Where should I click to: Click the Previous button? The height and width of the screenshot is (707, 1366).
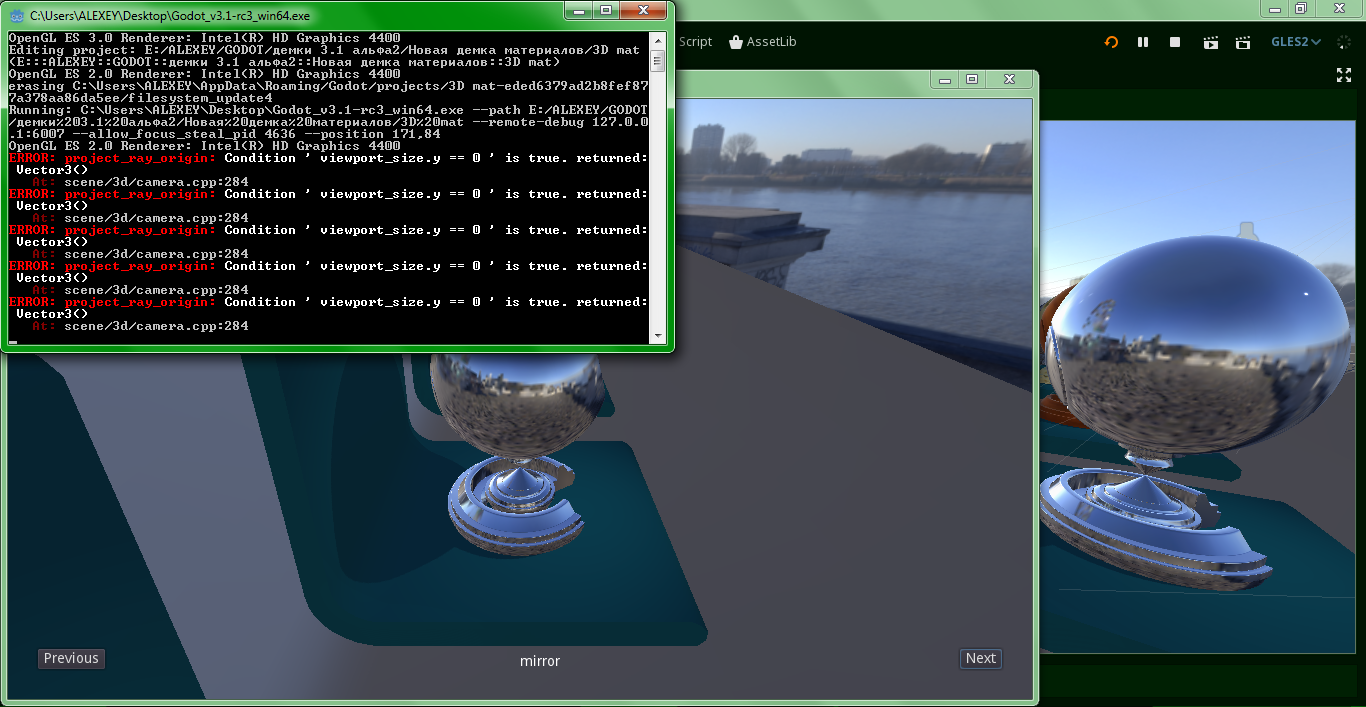coord(71,658)
